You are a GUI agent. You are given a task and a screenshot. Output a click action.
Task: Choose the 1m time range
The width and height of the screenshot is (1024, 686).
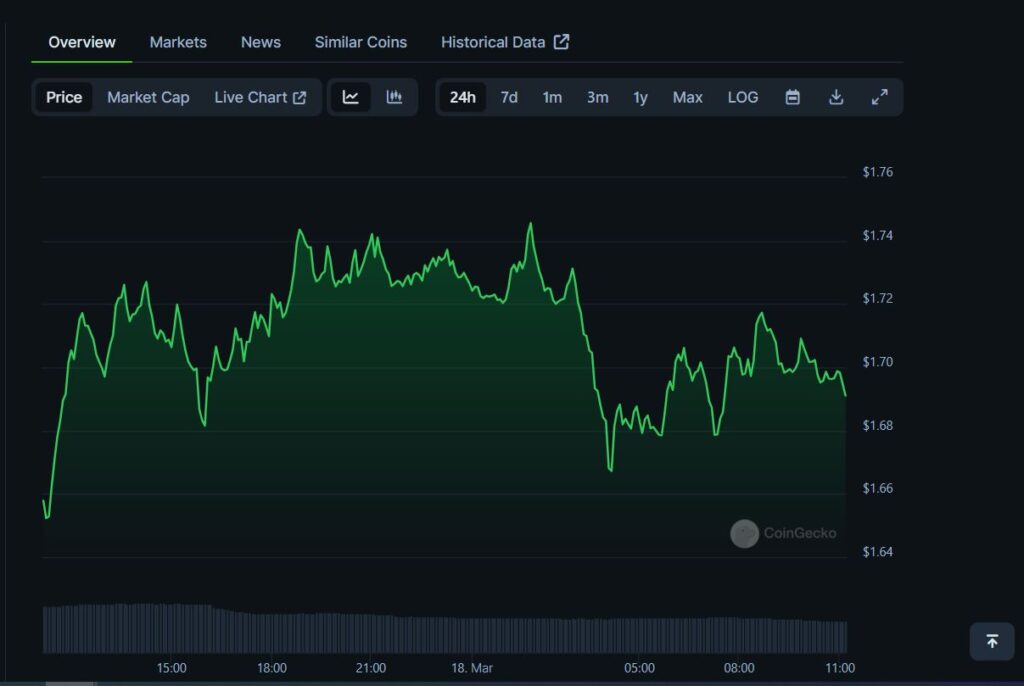tap(552, 97)
